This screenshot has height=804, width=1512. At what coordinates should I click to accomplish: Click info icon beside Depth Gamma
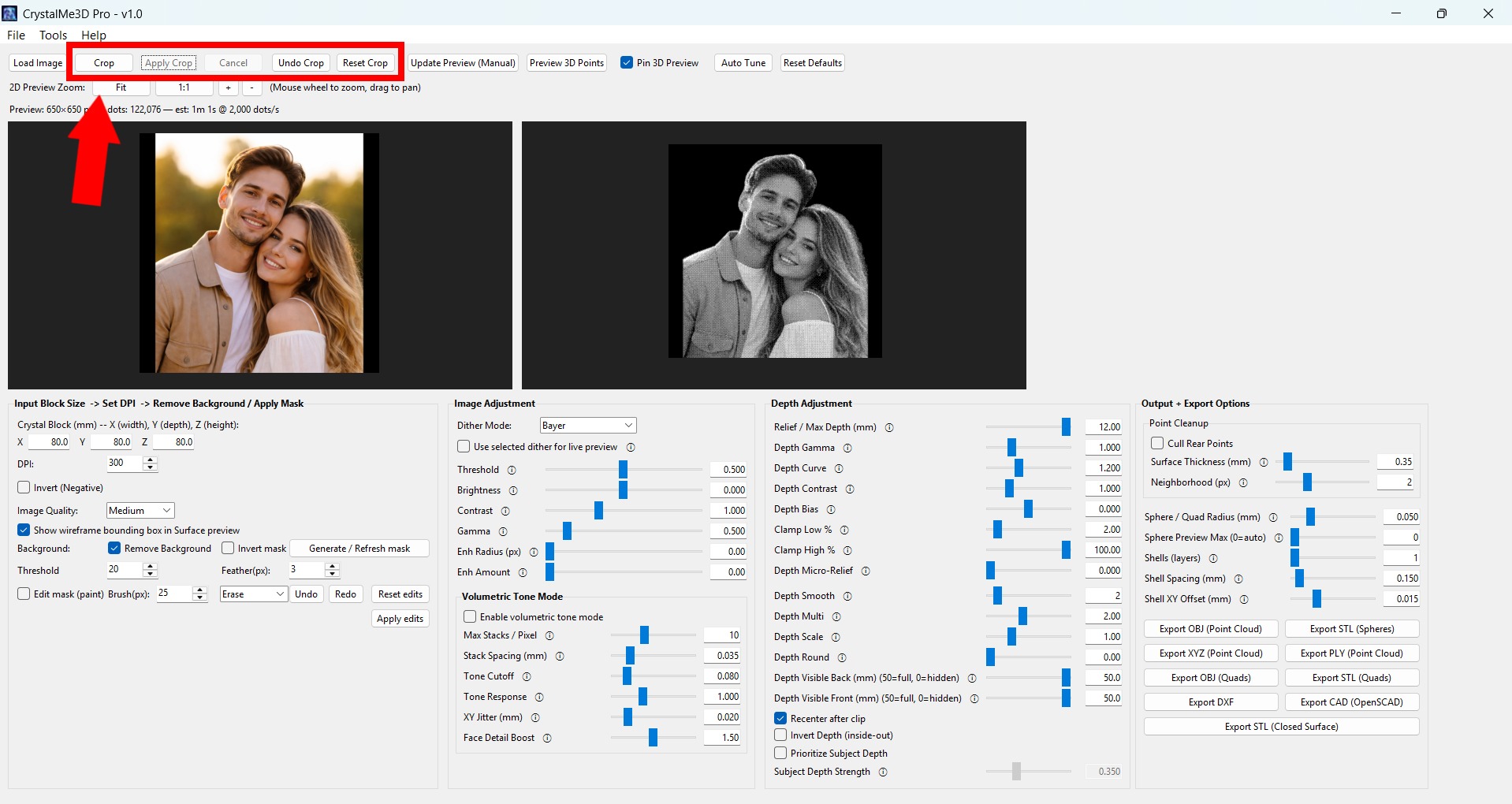point(847,448)
